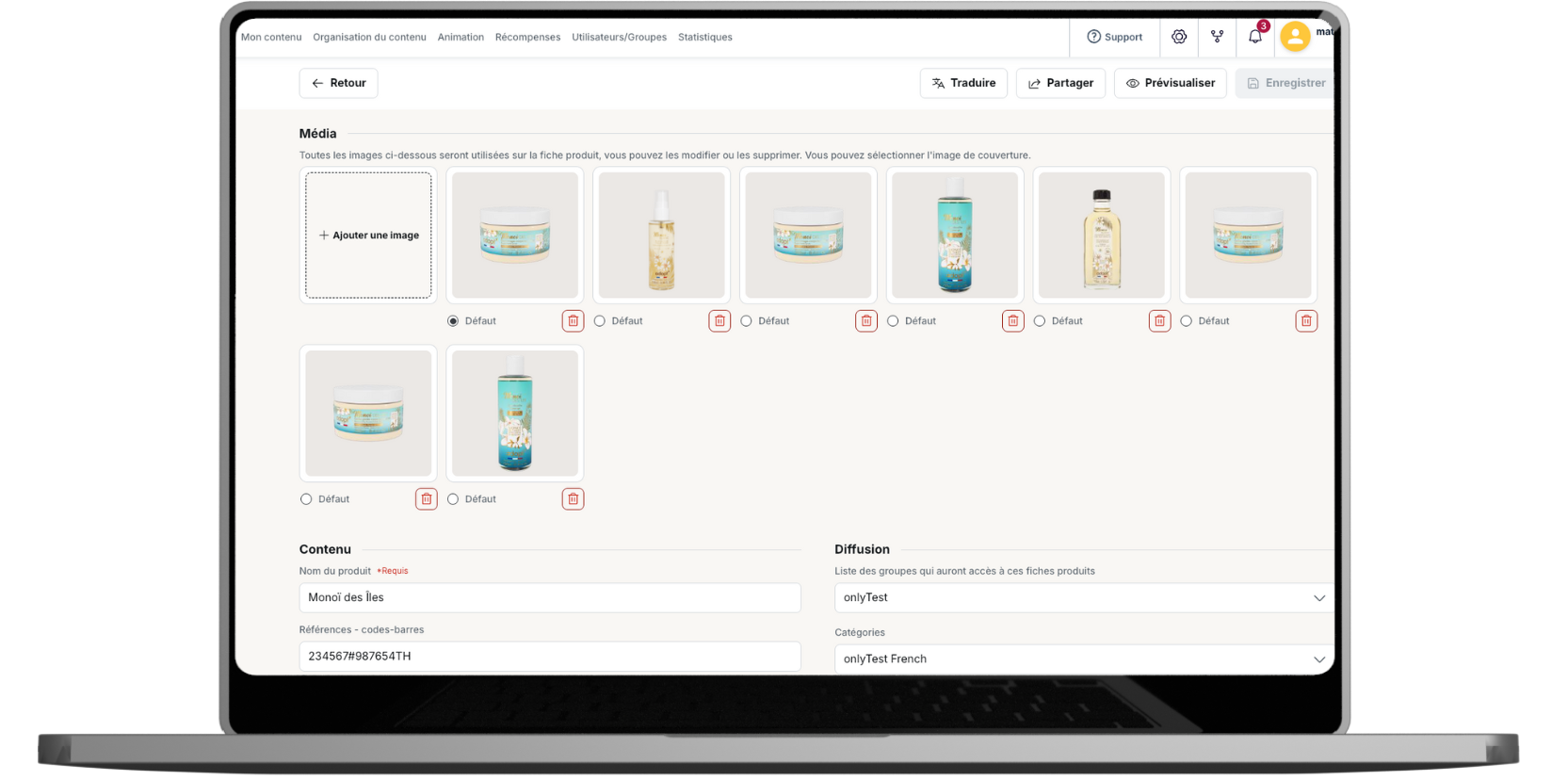Set the spray bottle image as Défaut
This screenshot has width=1568, height=781.
[600, 321]
